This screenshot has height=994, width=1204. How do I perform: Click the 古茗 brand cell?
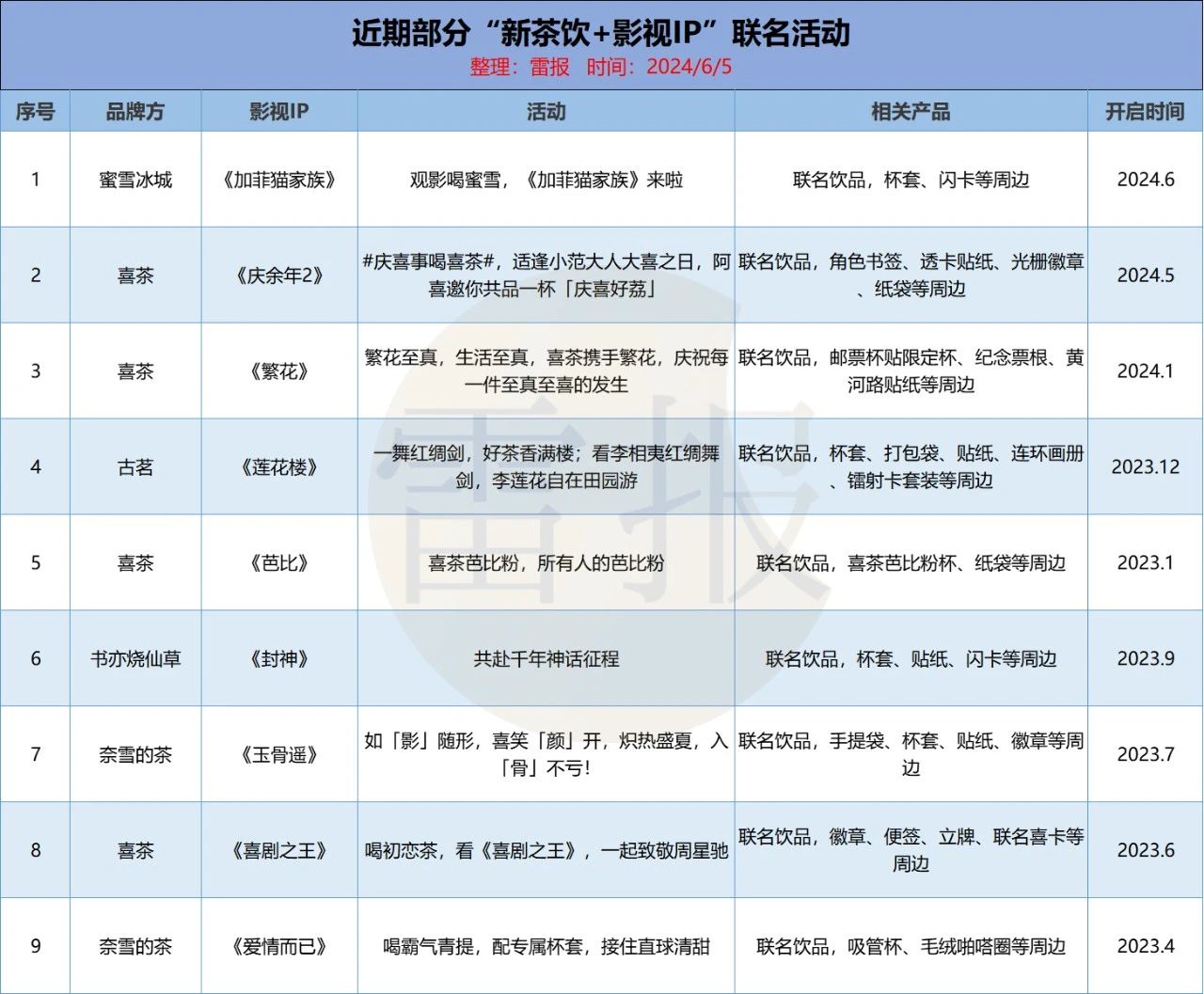click(x=135, y=467)
